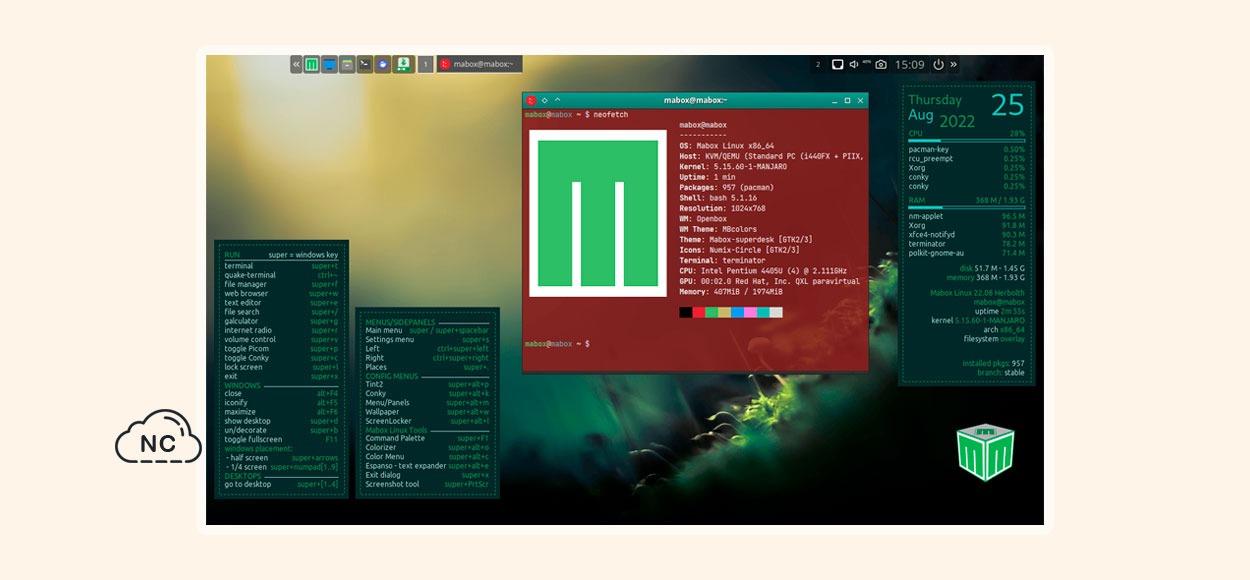The image size is (1250, 580).
Task: Click the blue show-desktop icon in panel
Action: pyautogui.click(x=329, y=64)
